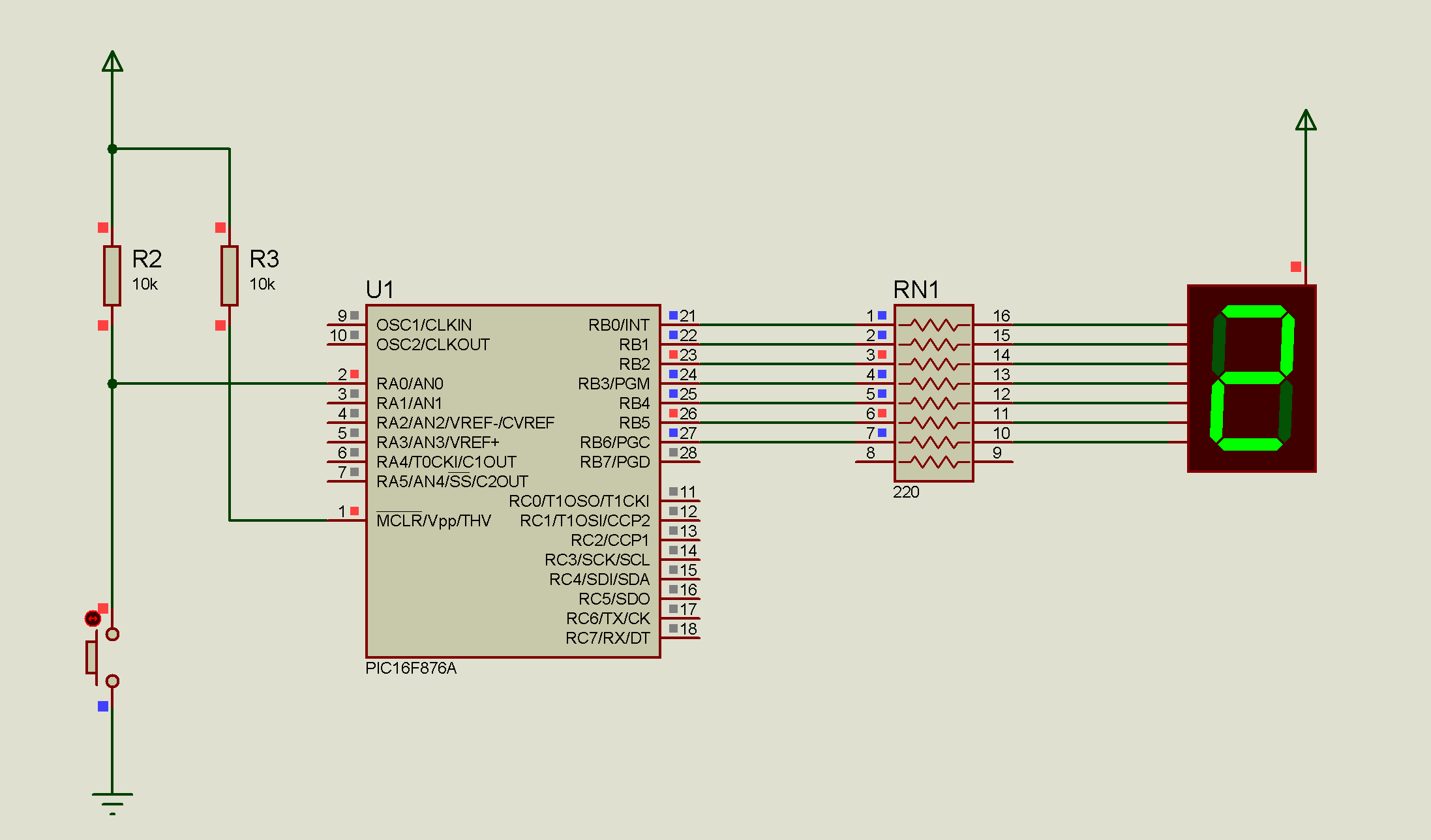1431x840 pixels.
Task: Click the "RC5/SDO" pin label
Action: click(x=614, y=599)
